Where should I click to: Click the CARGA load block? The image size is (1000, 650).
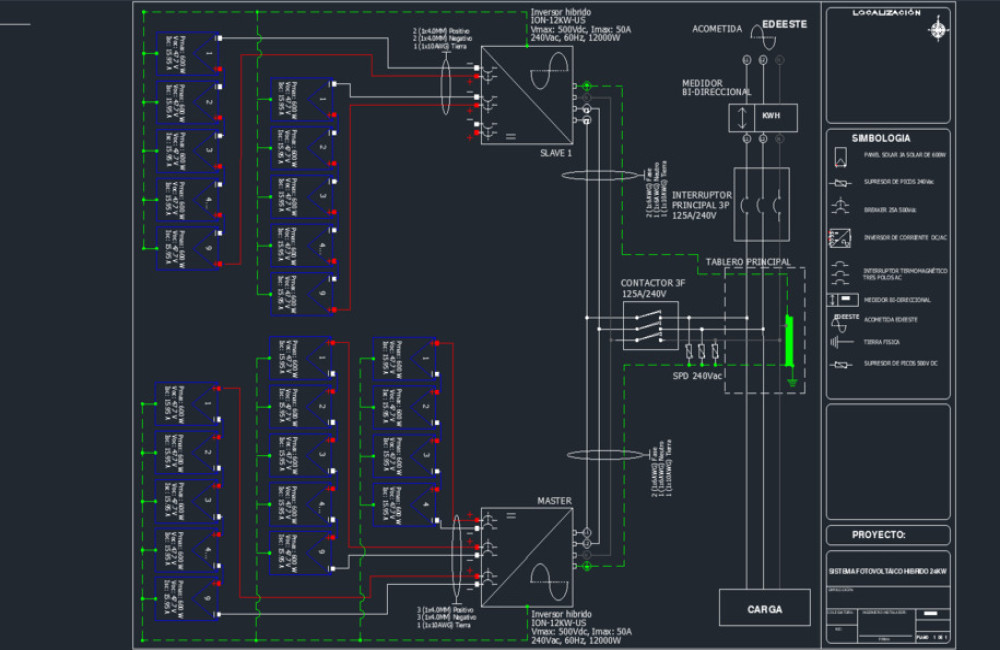coord(764,607)
